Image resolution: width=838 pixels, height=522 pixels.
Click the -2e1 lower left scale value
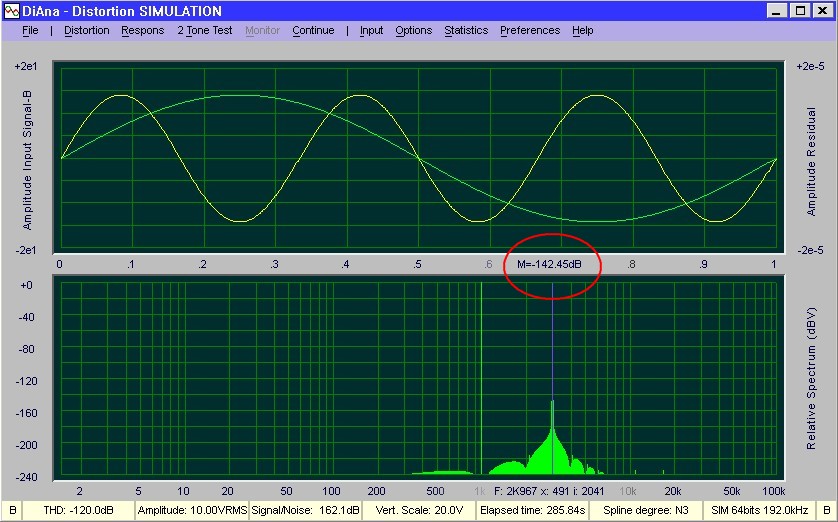[26, 250]
